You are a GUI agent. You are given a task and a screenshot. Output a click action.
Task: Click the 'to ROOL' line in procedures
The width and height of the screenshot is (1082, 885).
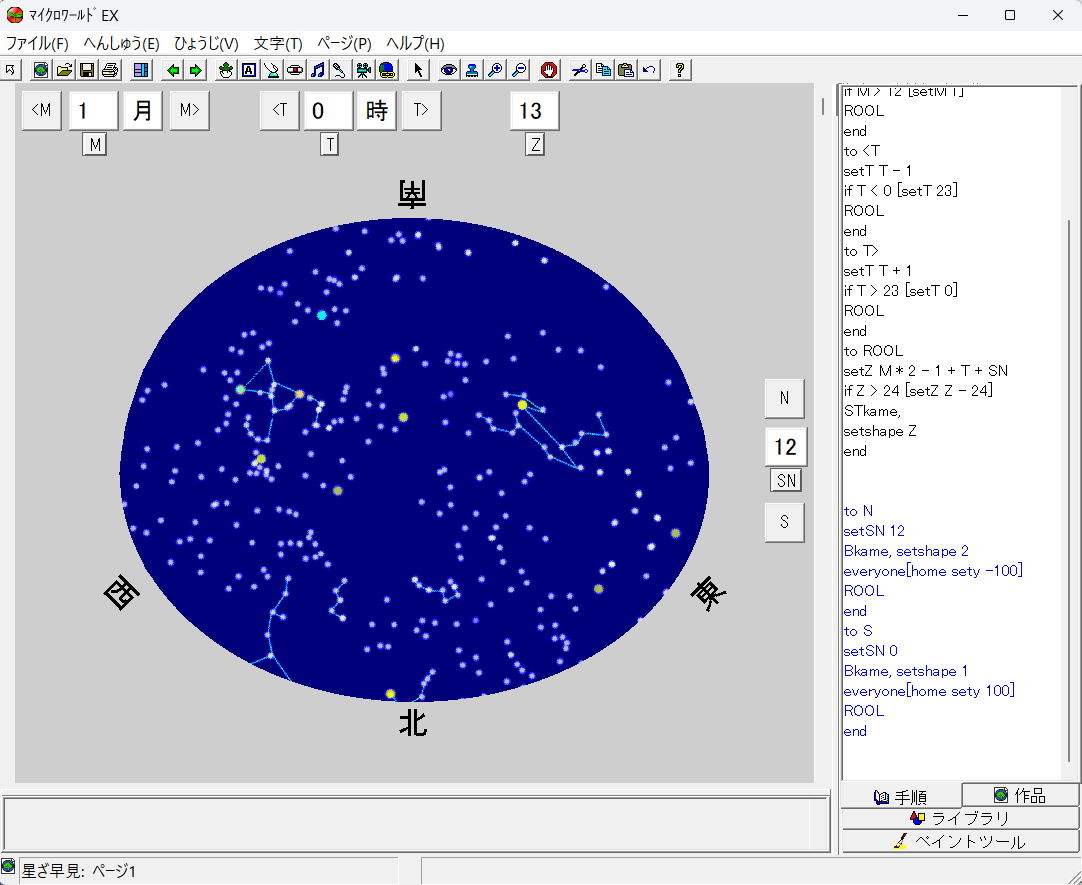click(873, 350)
